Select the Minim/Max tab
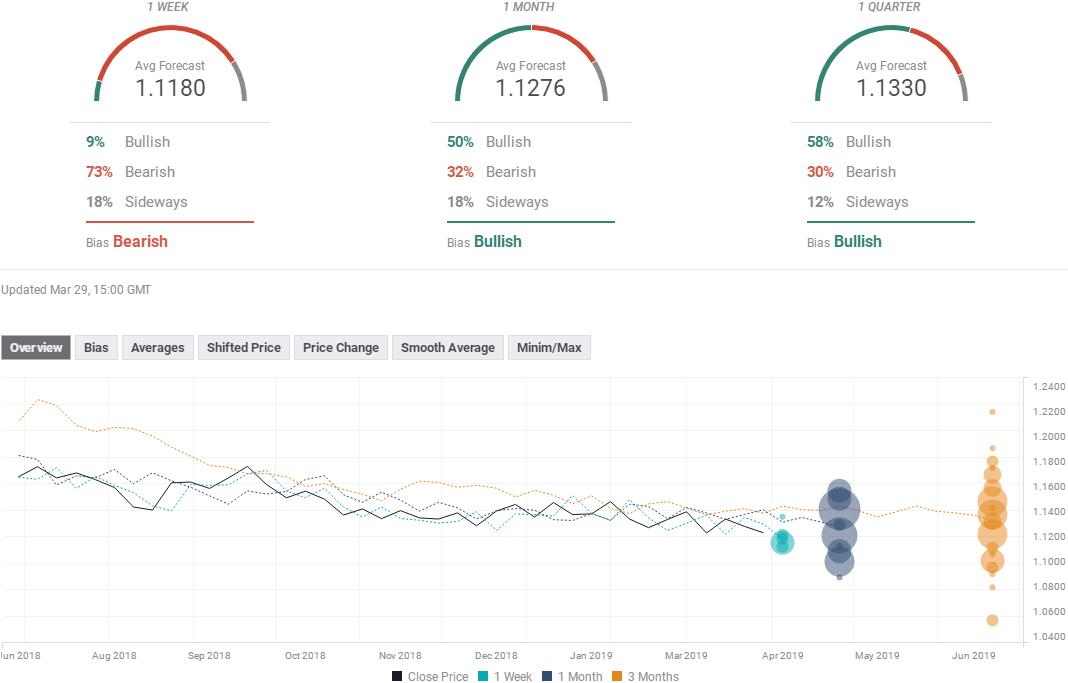This screenshot has height=683, width=1068. pyautogui.click(x=549, y=348)
